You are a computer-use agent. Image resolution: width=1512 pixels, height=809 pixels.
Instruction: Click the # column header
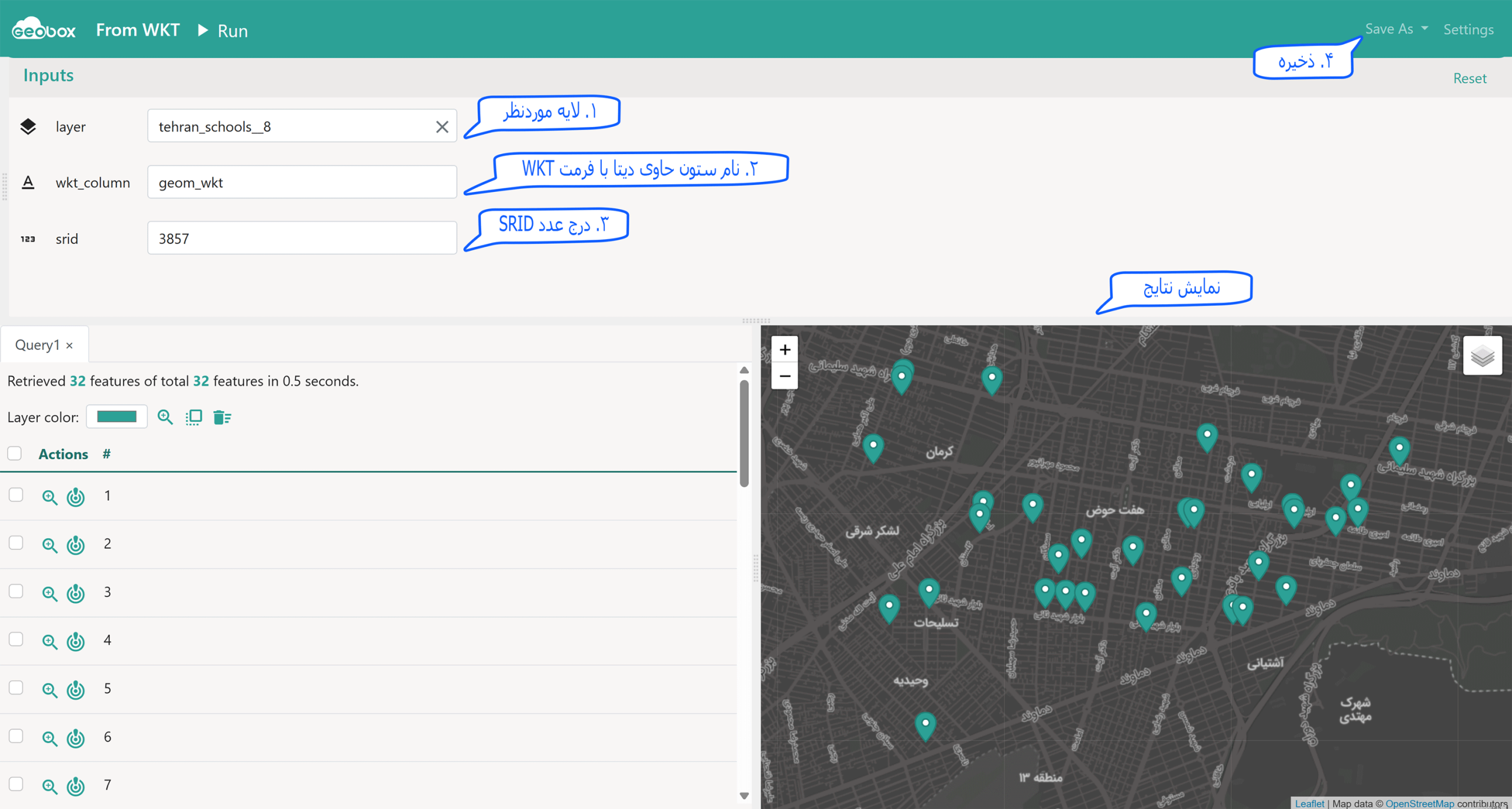coord(106,454)
